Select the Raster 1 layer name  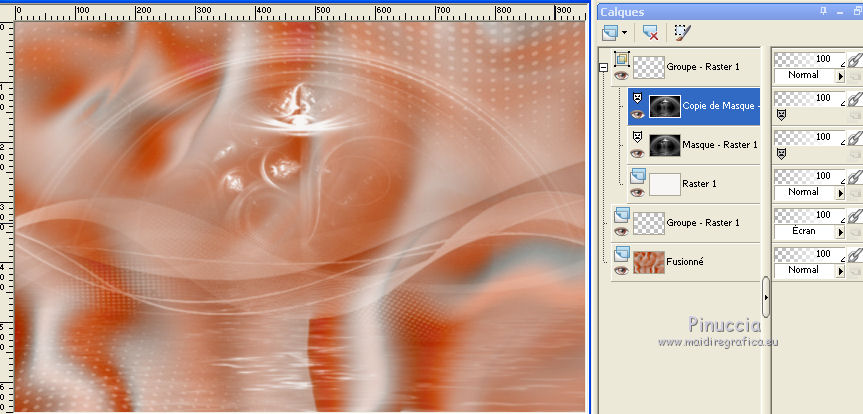(x=699, y=184)
